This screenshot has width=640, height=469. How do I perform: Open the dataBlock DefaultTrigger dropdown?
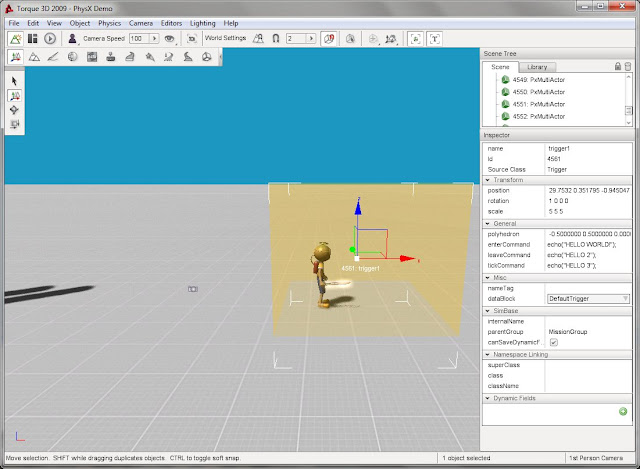click(x=588, y=298)
